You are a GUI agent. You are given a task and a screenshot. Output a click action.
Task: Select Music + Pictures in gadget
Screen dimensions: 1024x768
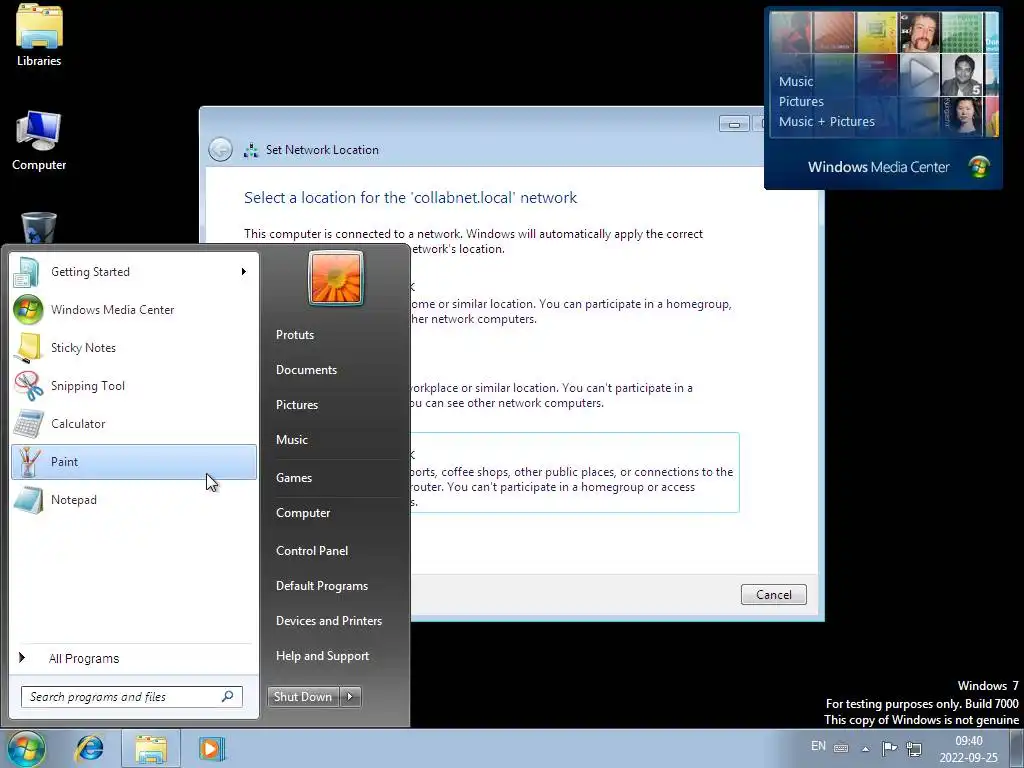pos(827,121)
